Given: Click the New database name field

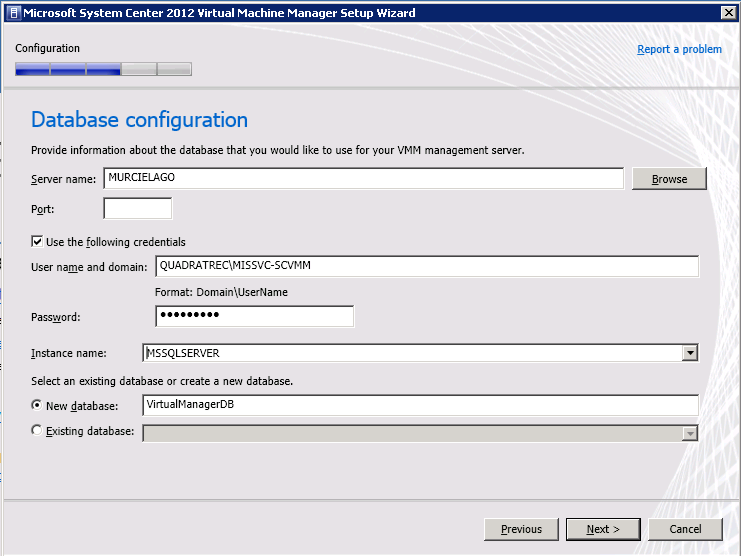Looking at the screenshot, I should point(420,405).
